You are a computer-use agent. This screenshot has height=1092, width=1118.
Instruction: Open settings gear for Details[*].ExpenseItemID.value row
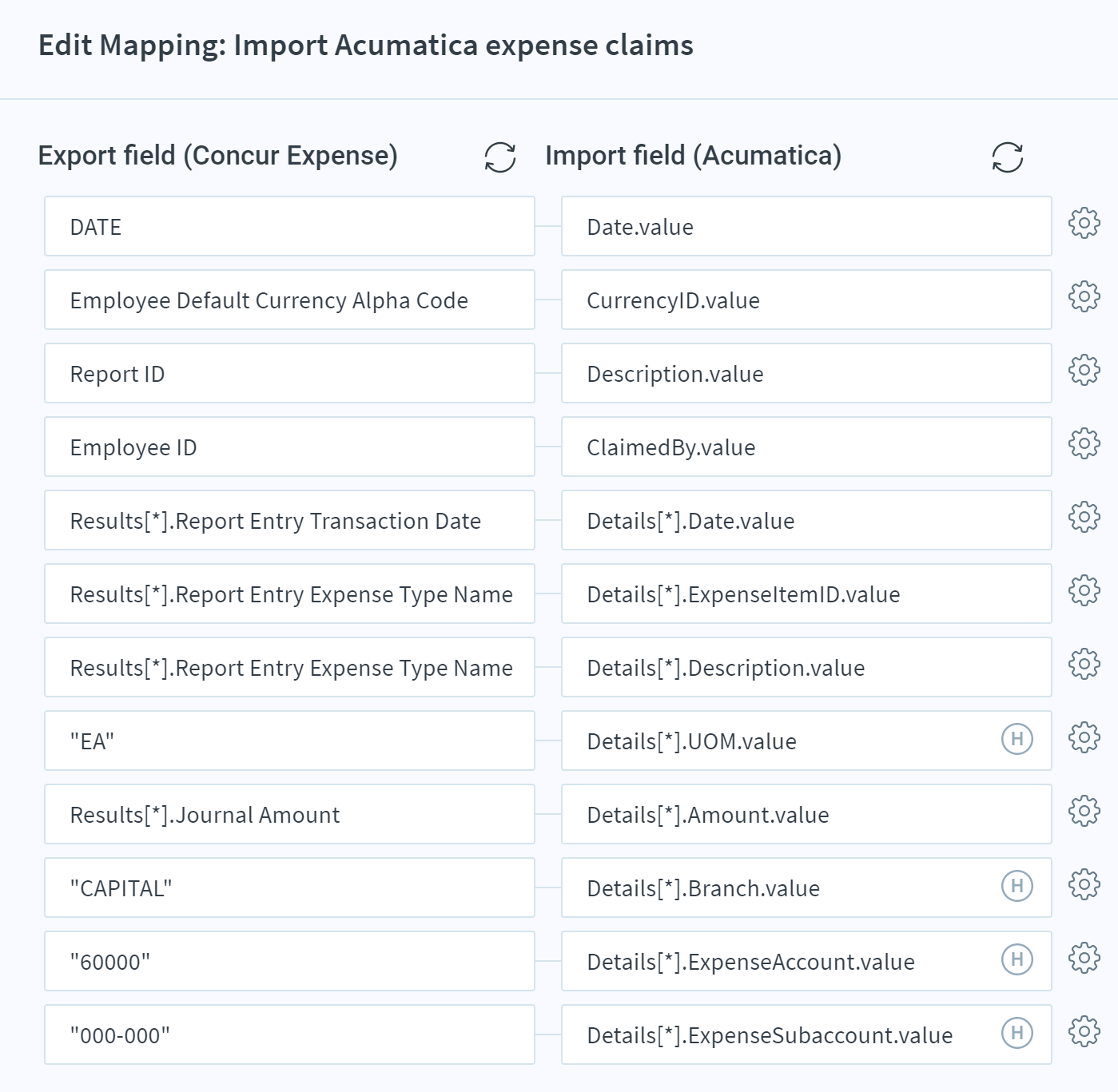(x=1084, y=590)
